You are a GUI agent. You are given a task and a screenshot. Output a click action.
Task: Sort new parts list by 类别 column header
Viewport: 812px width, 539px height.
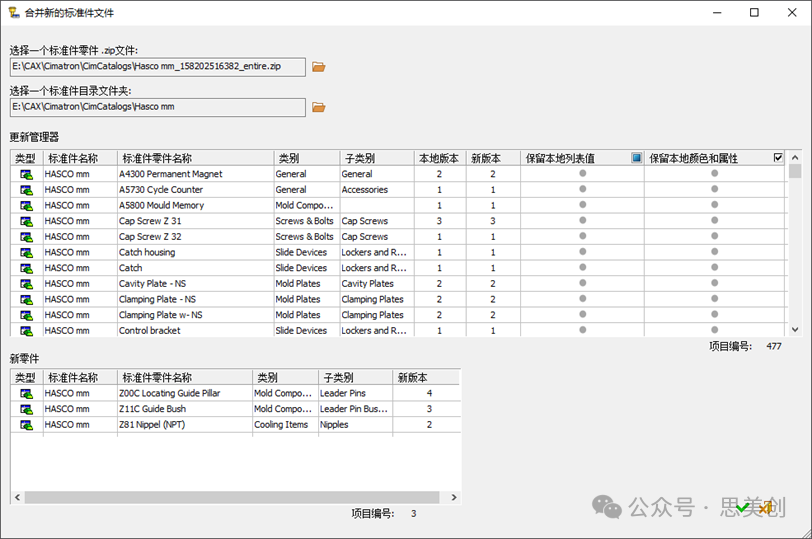285,377
